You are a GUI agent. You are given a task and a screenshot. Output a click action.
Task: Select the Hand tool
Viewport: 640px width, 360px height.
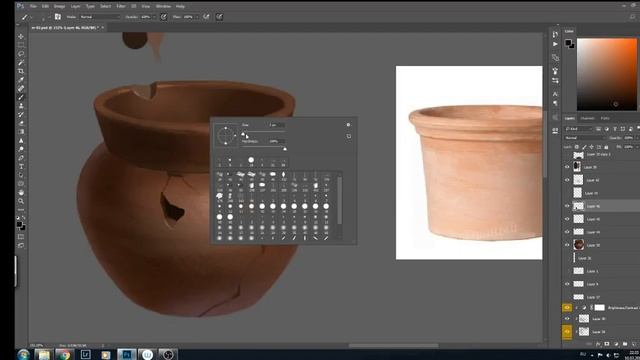(21, 192)
